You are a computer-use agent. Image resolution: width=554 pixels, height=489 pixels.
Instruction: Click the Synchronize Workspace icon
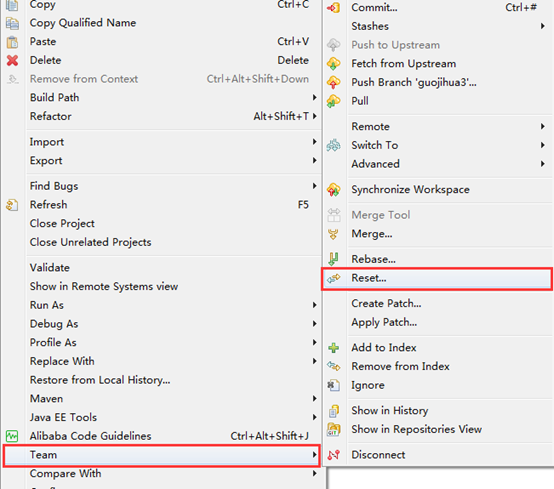(x=334, y=190)
